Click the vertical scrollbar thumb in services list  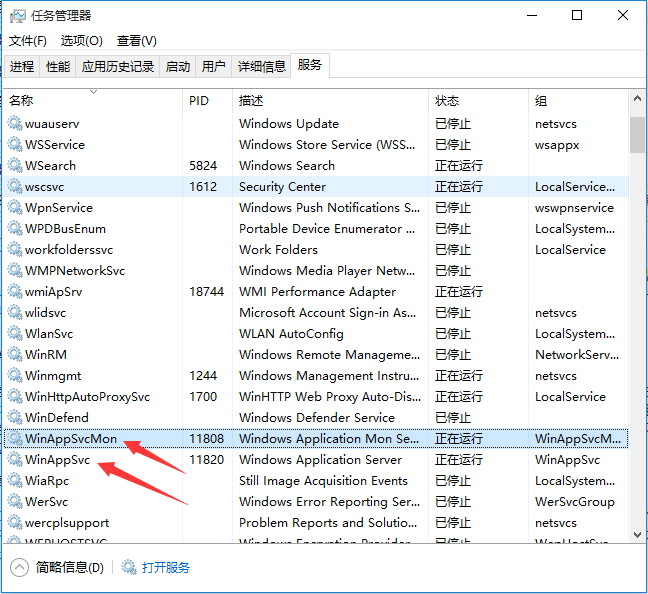coord(637,135)
